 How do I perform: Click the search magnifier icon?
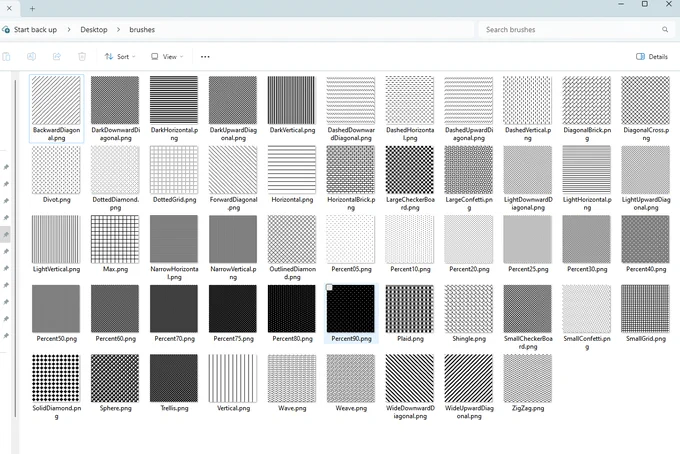(x=665, y=29)
